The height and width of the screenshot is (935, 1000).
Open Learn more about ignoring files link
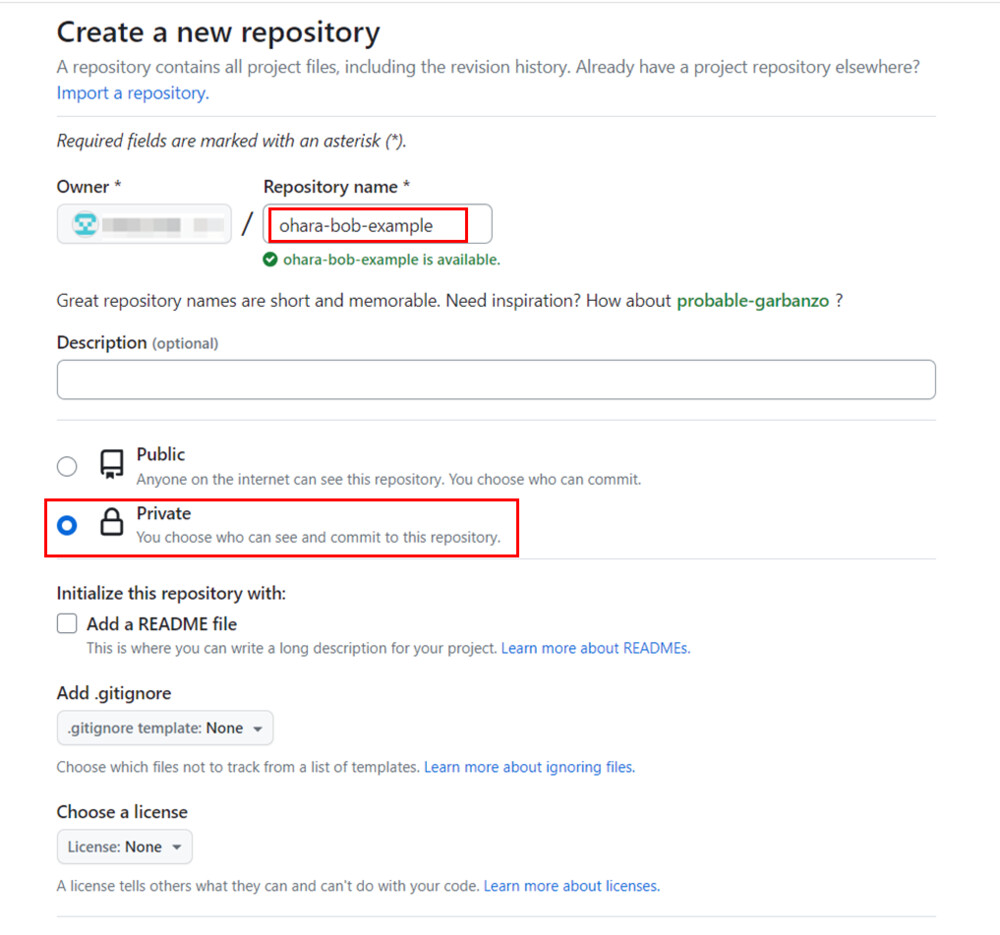(529, 767)
